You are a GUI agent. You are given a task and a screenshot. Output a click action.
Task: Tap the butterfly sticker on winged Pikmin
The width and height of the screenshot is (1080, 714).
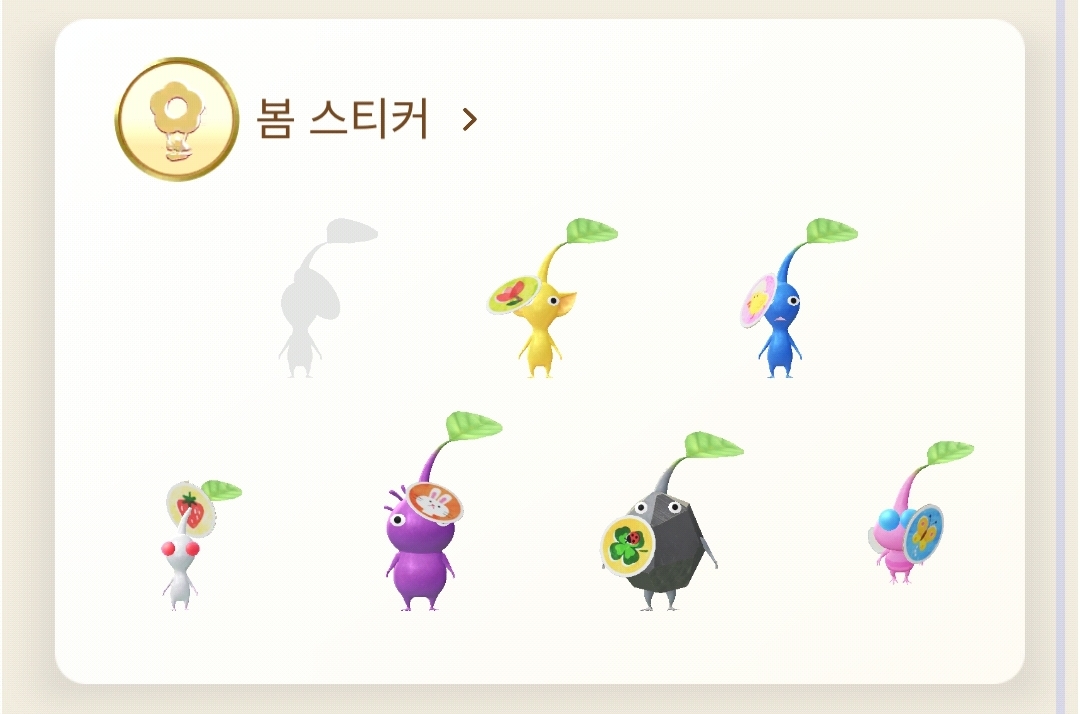922,532
